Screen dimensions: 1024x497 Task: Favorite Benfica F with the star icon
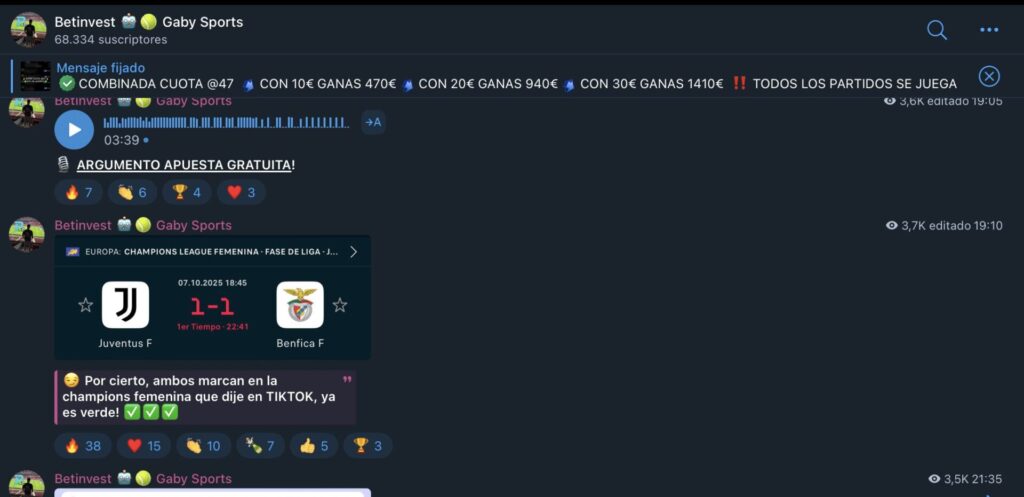[x=340, y=305]
